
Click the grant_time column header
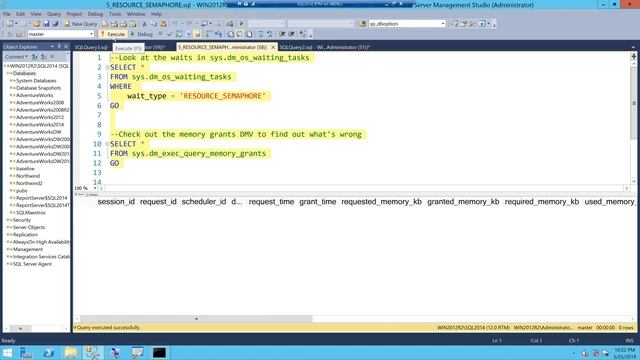(x=318, y=202)
